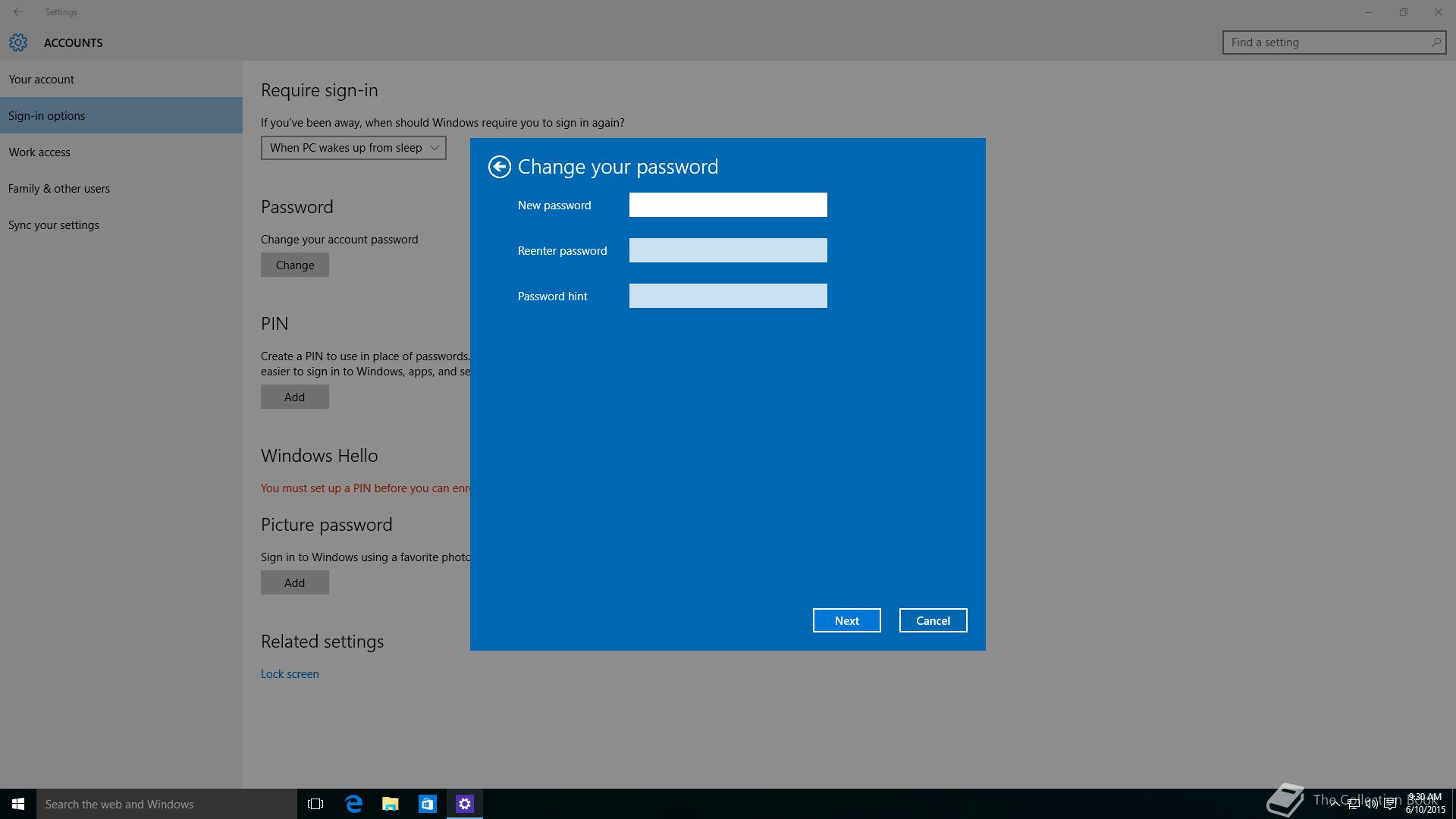Click the Accounts gear icon
Viewport: 1456px width, 819px height.
tap(18, 42)
